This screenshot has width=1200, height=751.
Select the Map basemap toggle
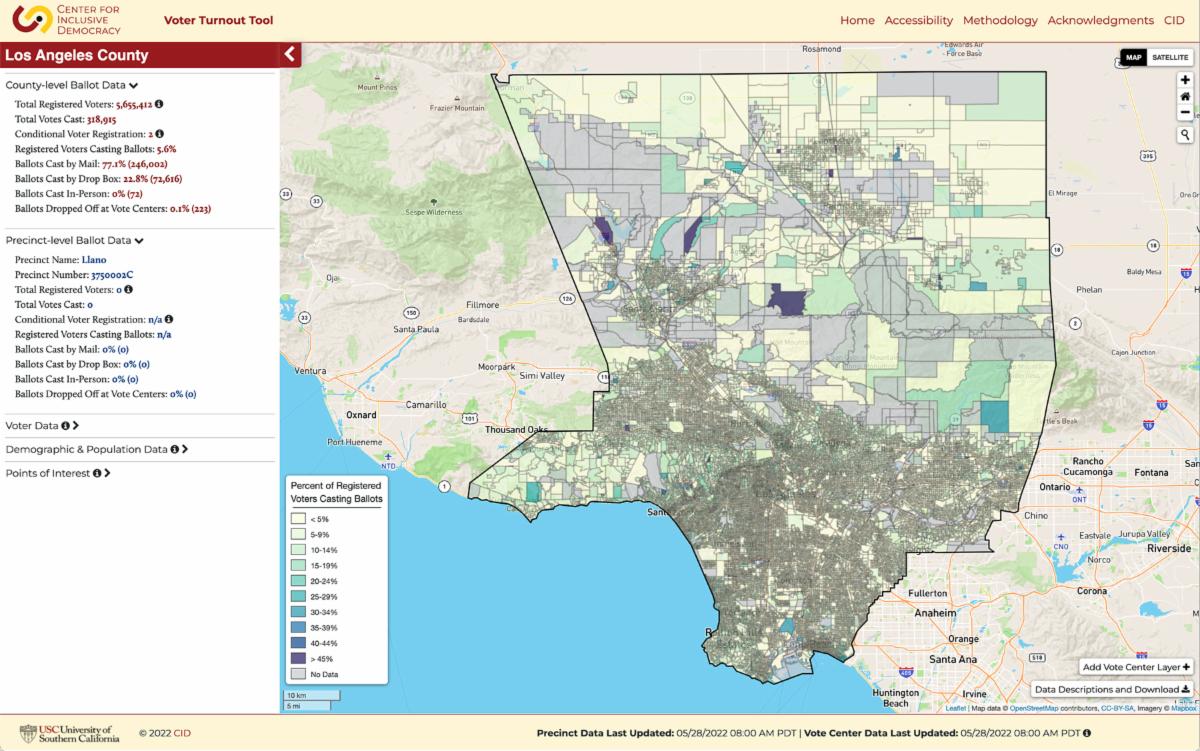[1134, 58]
